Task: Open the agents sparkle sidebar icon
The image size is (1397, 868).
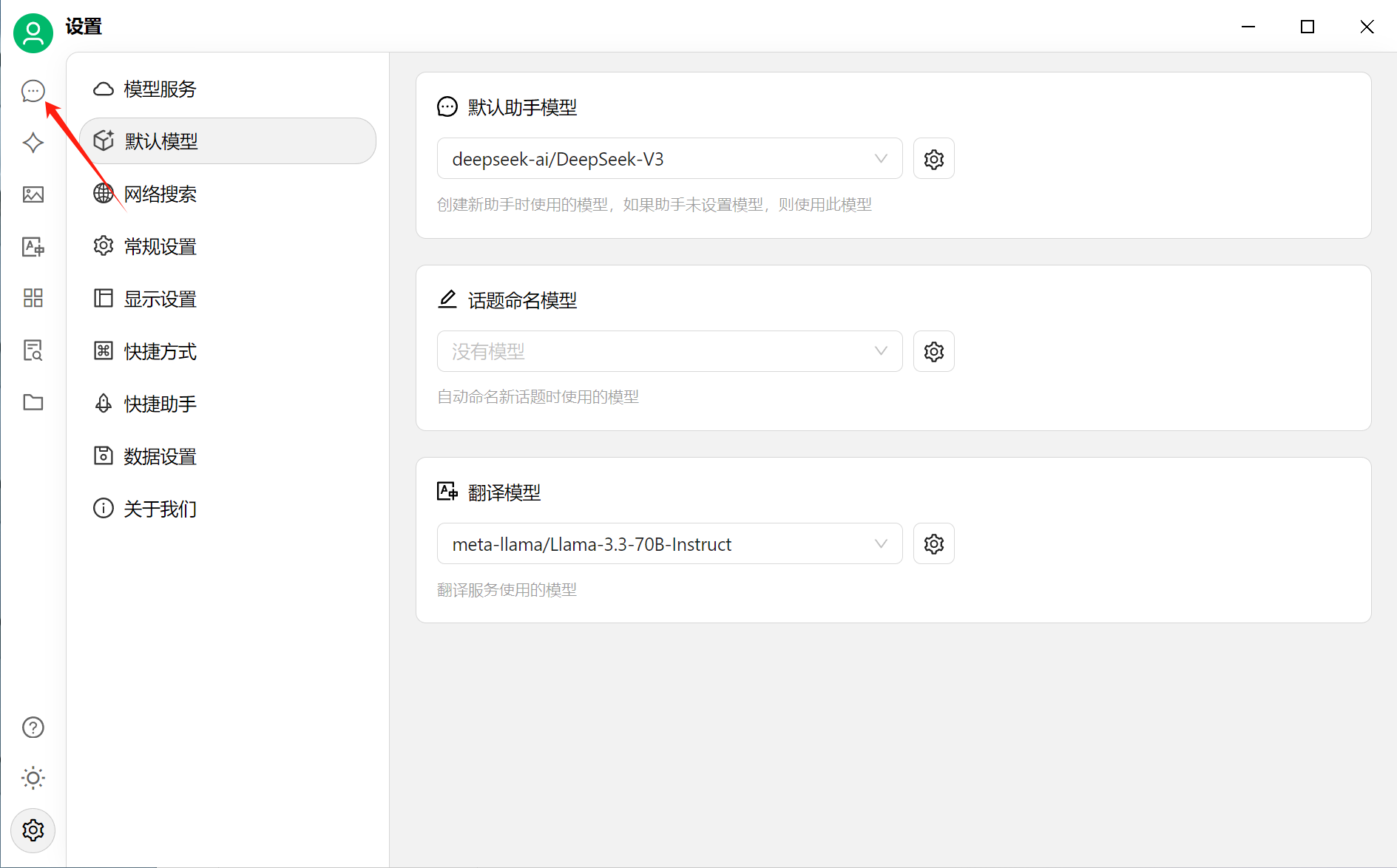Action: coord(33,143)
